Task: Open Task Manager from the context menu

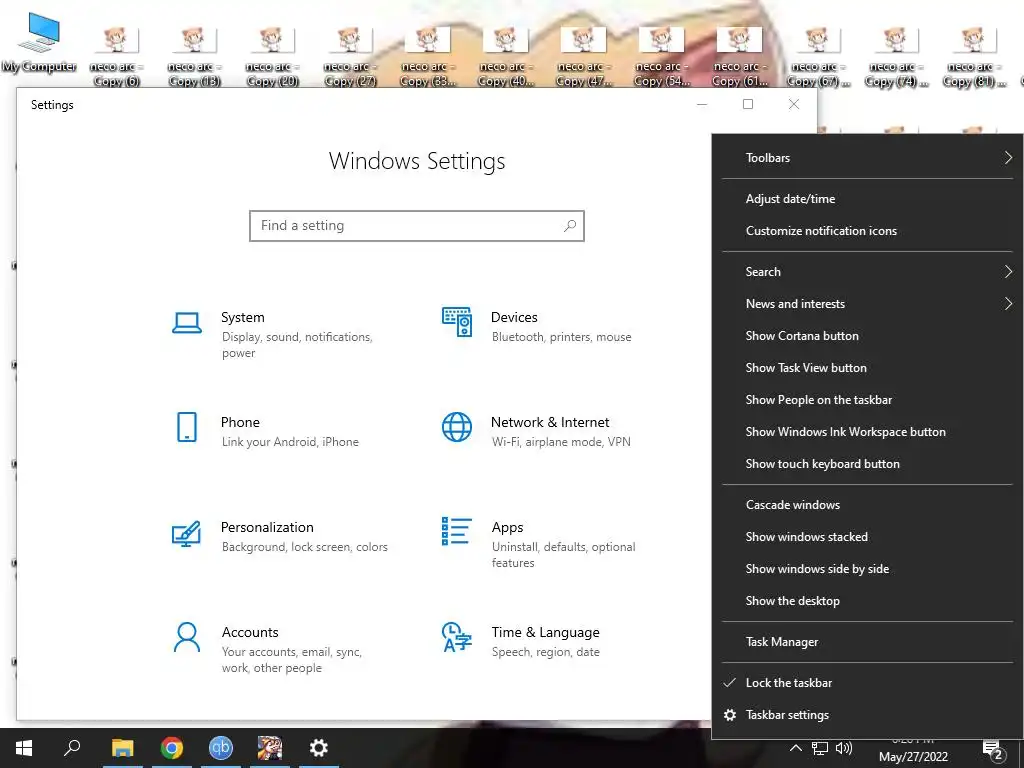Action: 867,642
